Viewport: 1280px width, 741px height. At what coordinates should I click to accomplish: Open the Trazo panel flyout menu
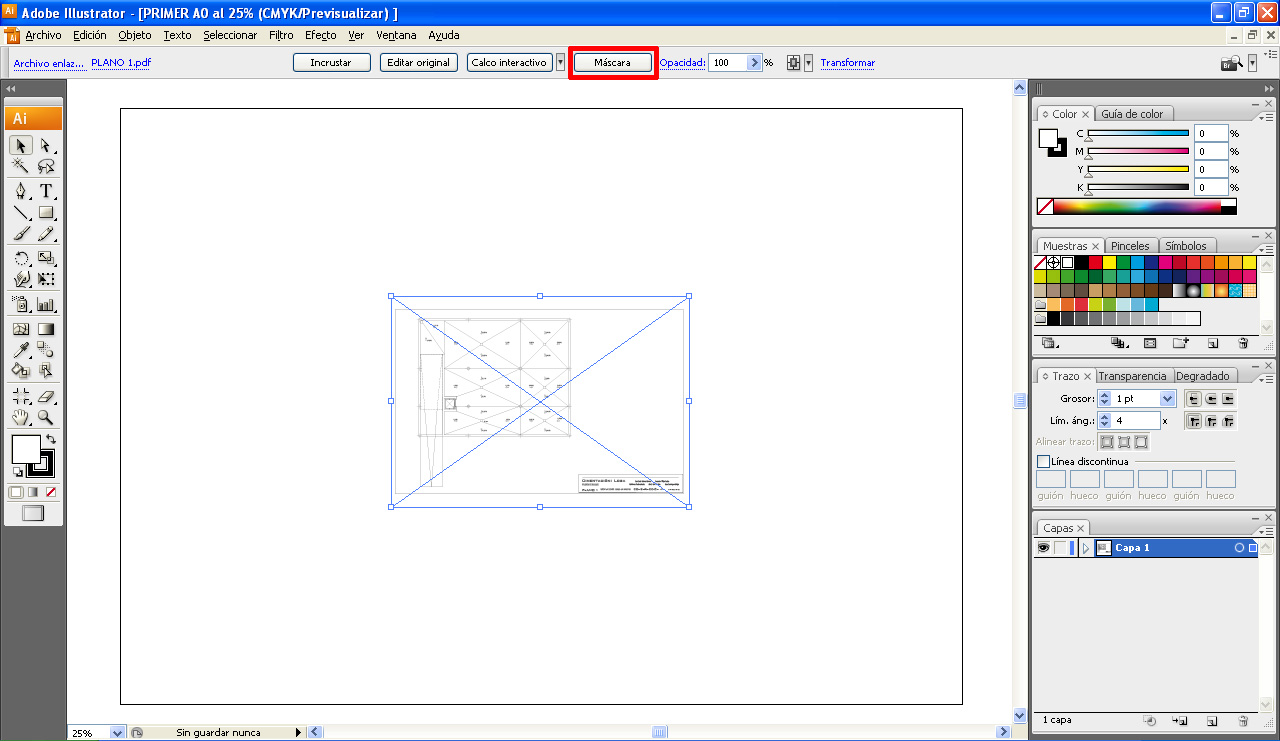pyautogui.click(x=1268, y=377)
